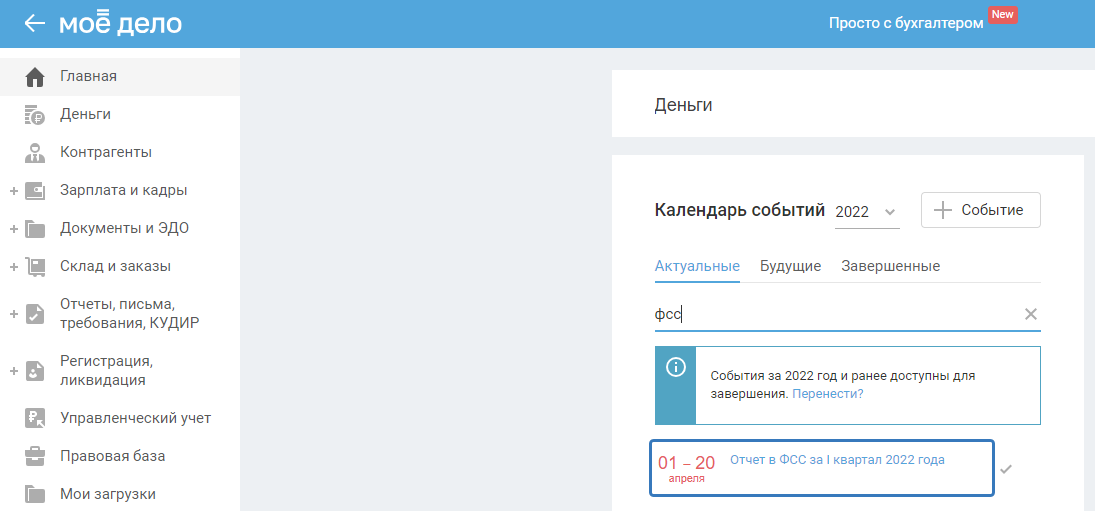Click the Управленческий учет icon
This screenshot has height=511, width=1095.
point(35,418)
